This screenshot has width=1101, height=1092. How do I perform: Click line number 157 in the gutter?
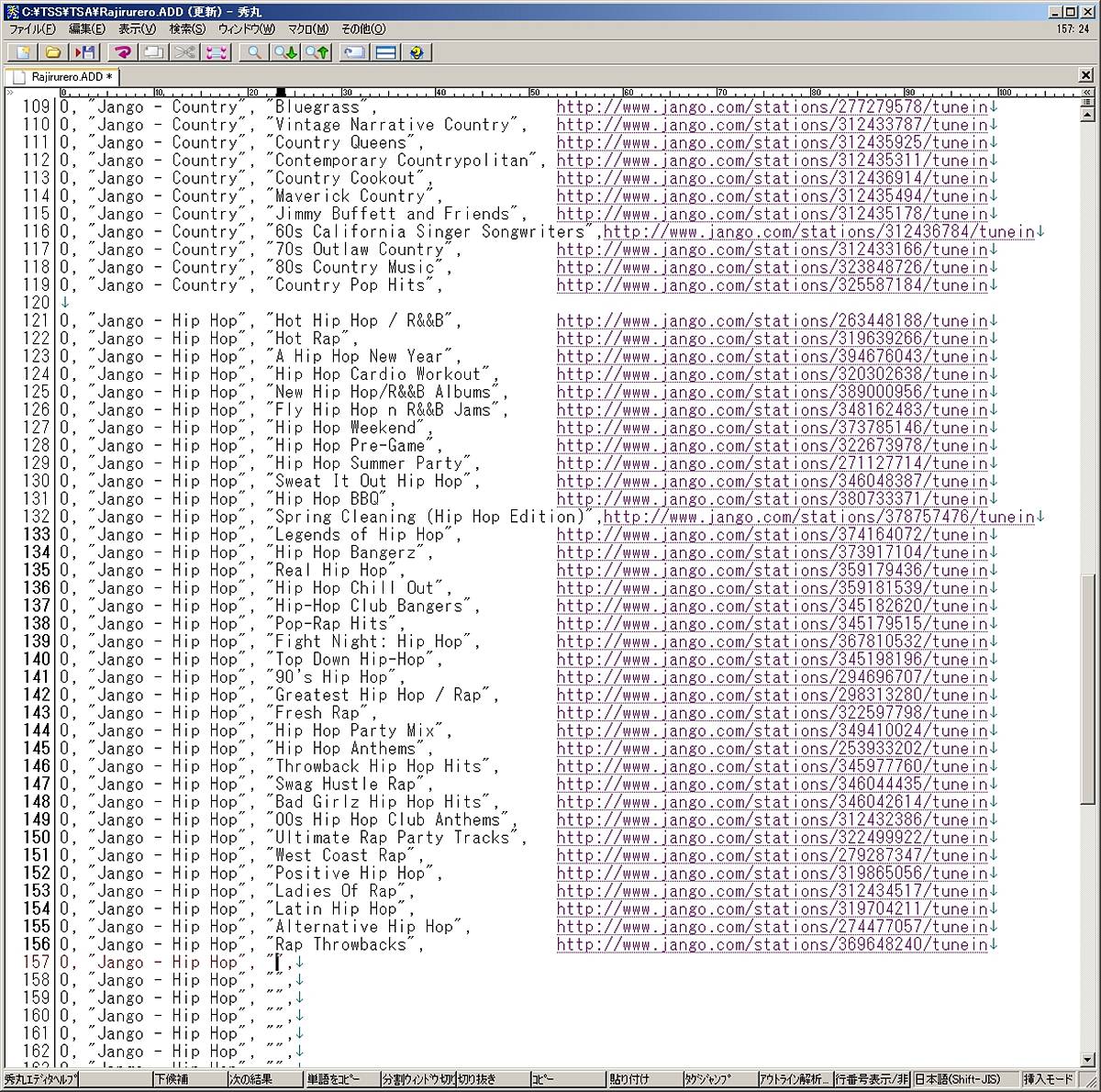click(37, 962)
